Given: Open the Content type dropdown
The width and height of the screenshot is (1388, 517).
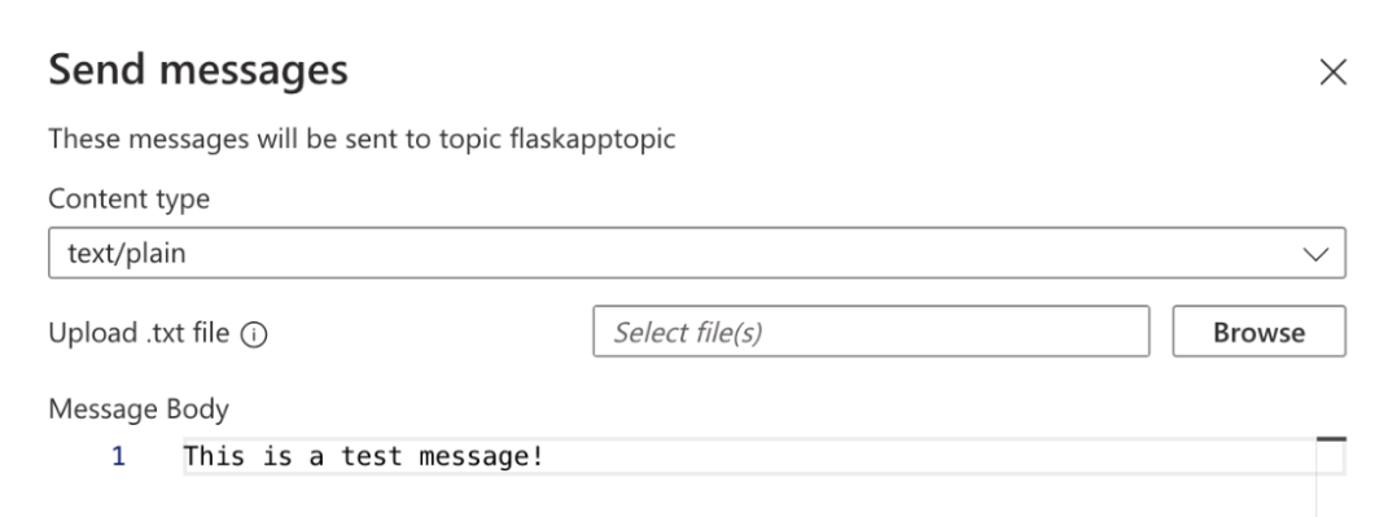Looking at the screenshot, I should [696, 253].
